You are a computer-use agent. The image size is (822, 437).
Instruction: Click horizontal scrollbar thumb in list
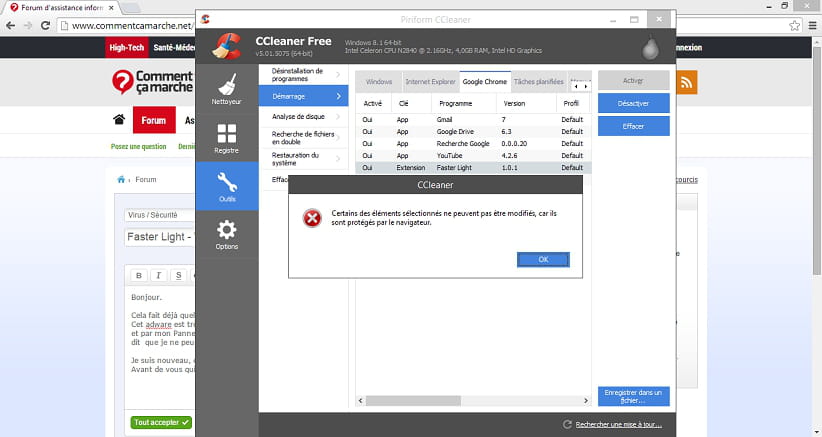coord(413,400)
